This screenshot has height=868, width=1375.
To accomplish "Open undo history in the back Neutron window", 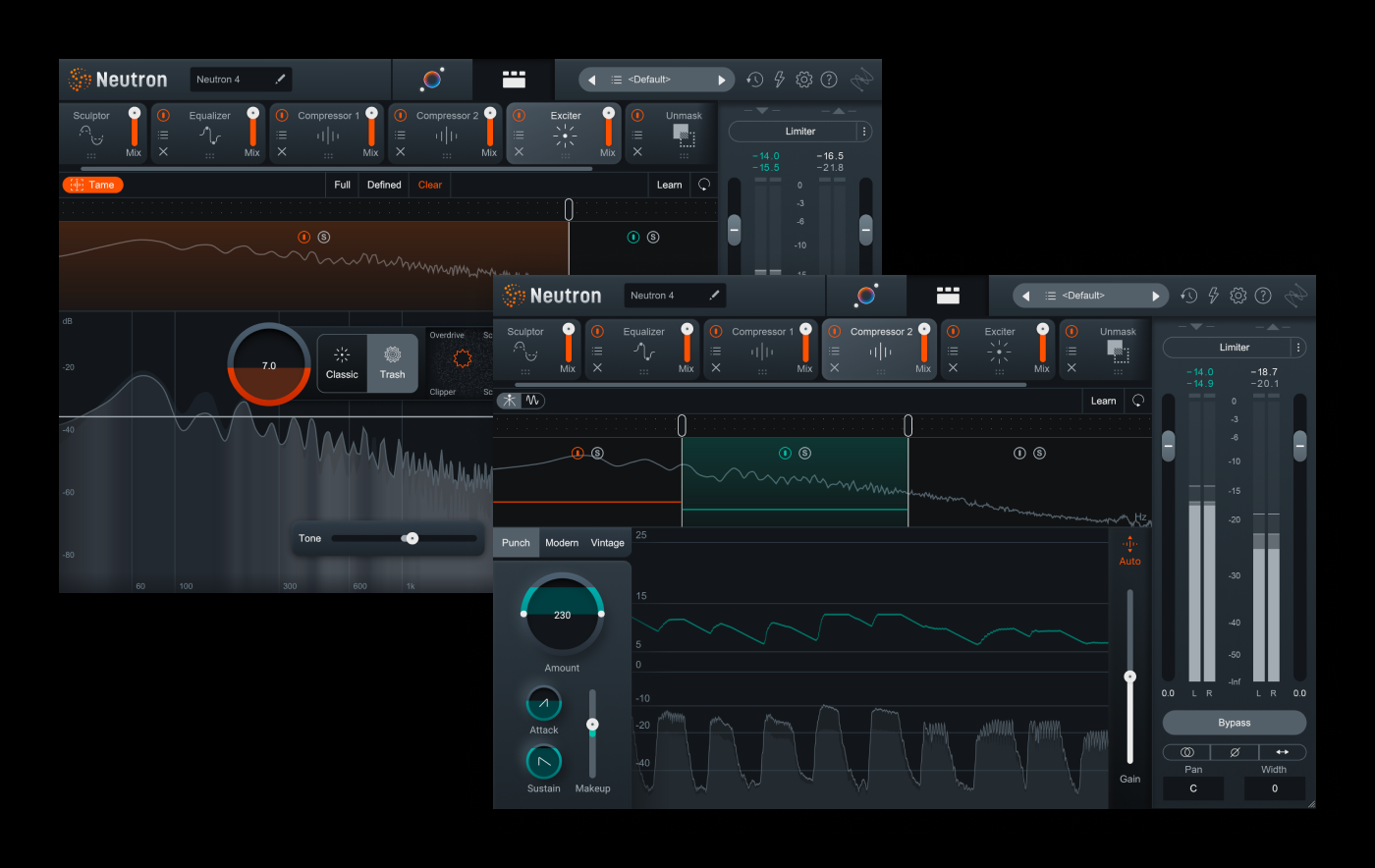I will pos(754,80).
